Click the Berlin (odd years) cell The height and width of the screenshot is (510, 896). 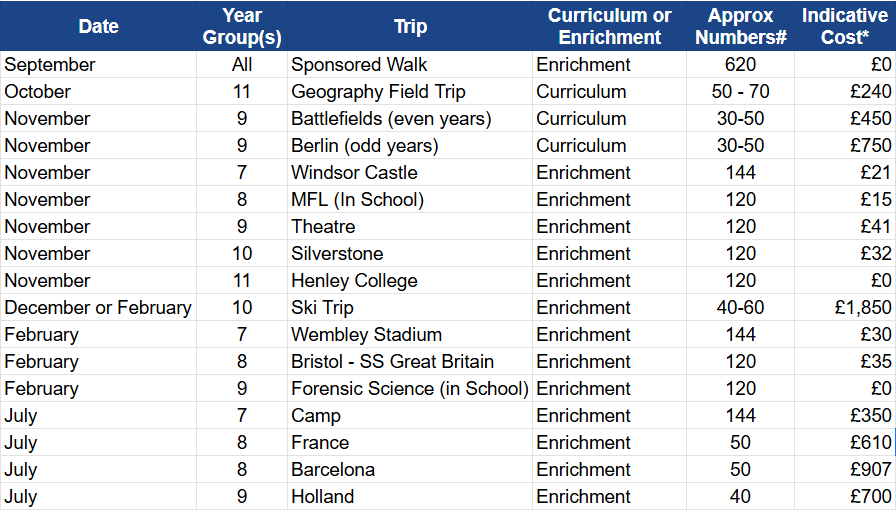pos(410,145)
